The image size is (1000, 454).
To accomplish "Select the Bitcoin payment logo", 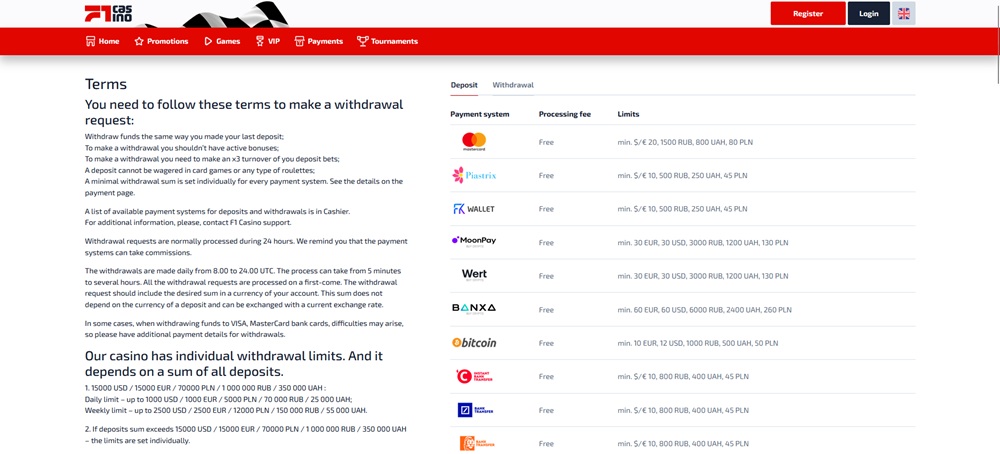I will (474, 342).
